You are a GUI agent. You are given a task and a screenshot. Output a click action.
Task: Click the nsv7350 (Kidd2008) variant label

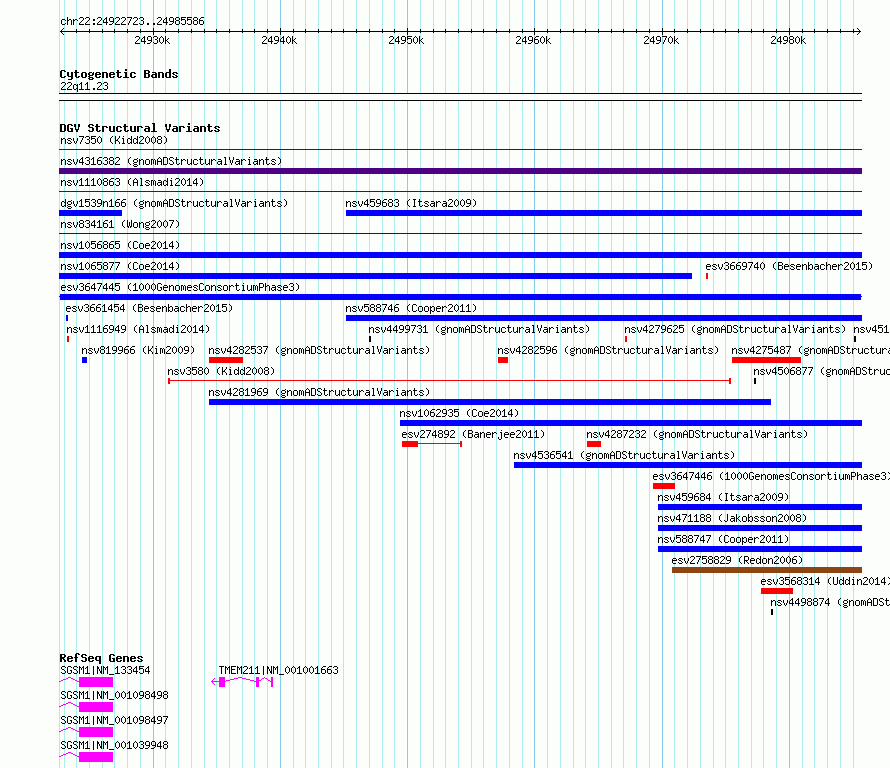pyautogui.click(x=114, y=140)
